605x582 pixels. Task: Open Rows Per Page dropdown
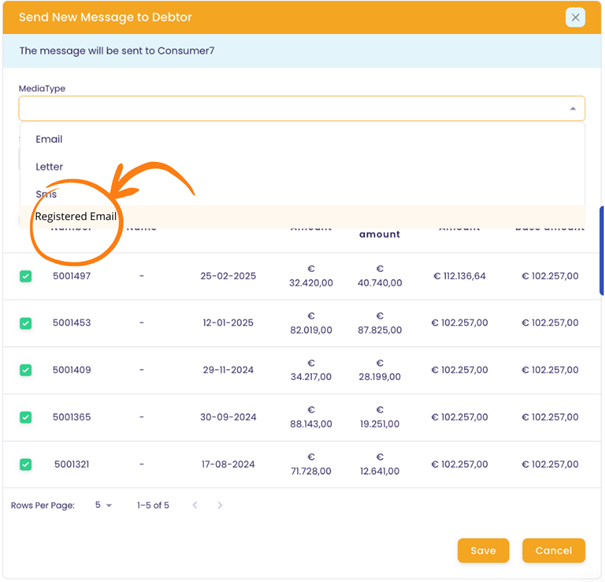pyautogui.click(x=103, y=506)
